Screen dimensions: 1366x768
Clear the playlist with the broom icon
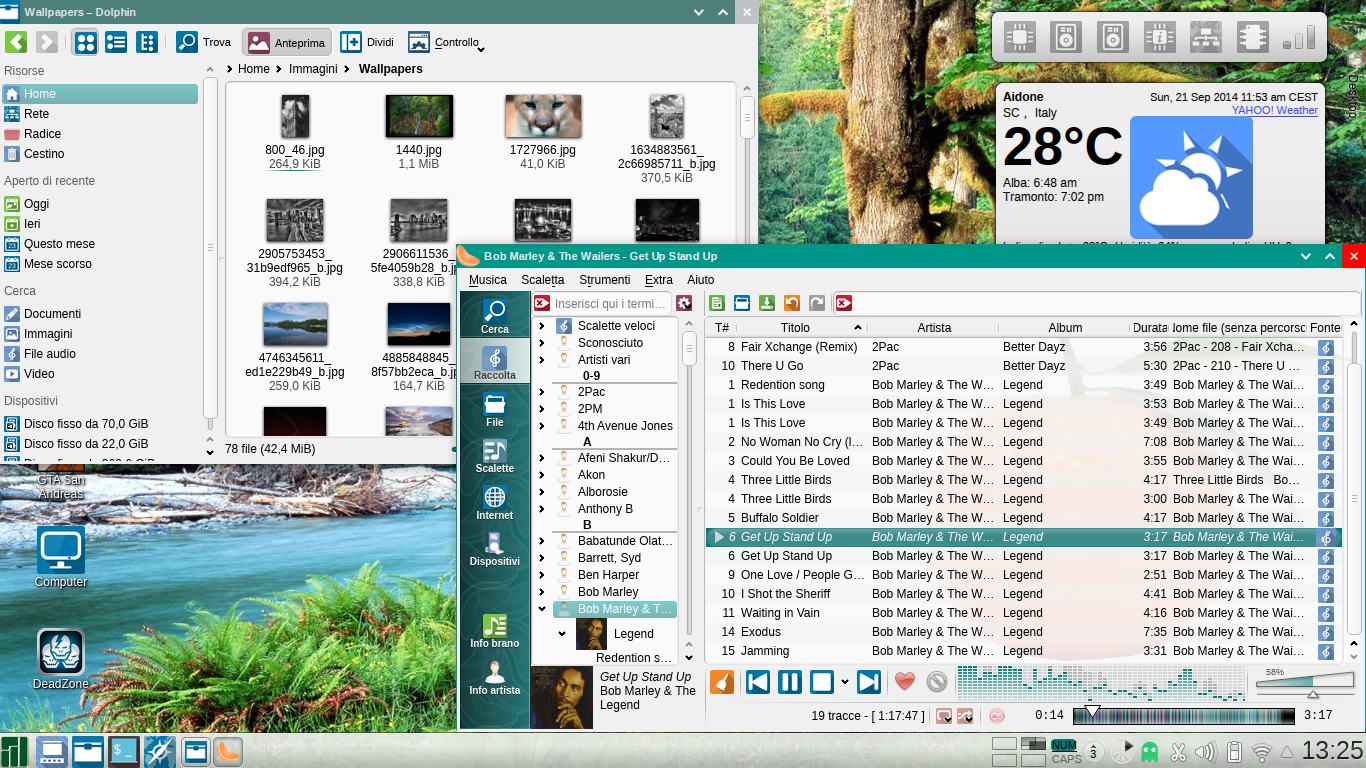[x=722, y=682]
